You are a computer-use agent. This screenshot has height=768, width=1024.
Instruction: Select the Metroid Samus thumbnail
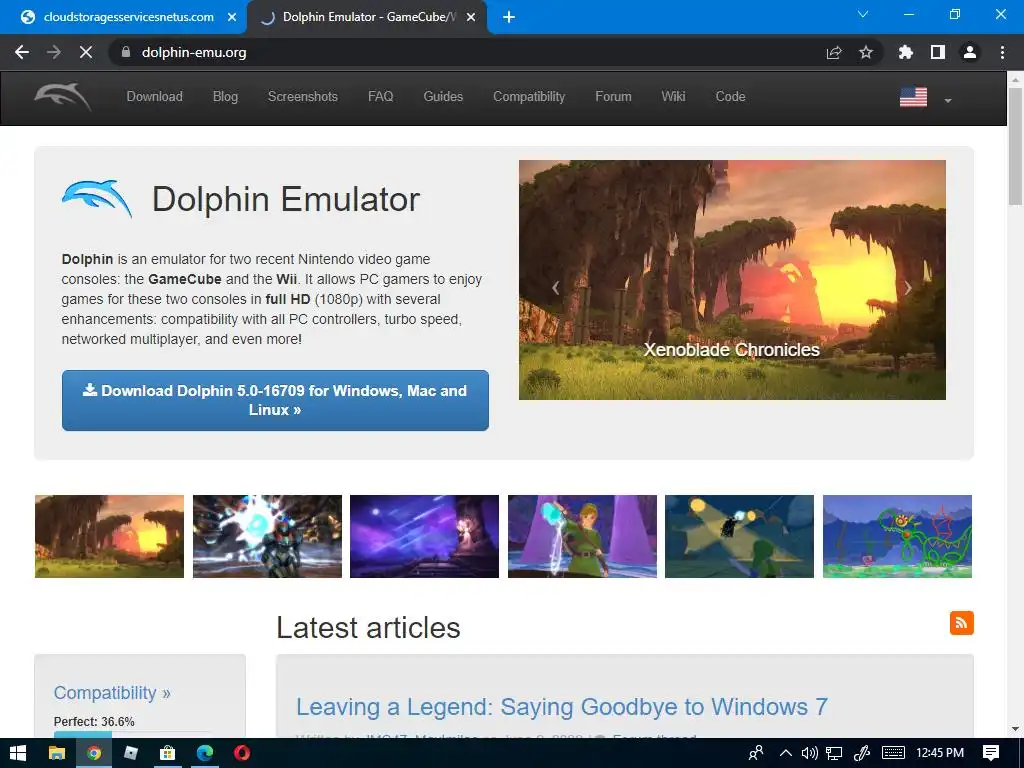click(x=267, y=536)
